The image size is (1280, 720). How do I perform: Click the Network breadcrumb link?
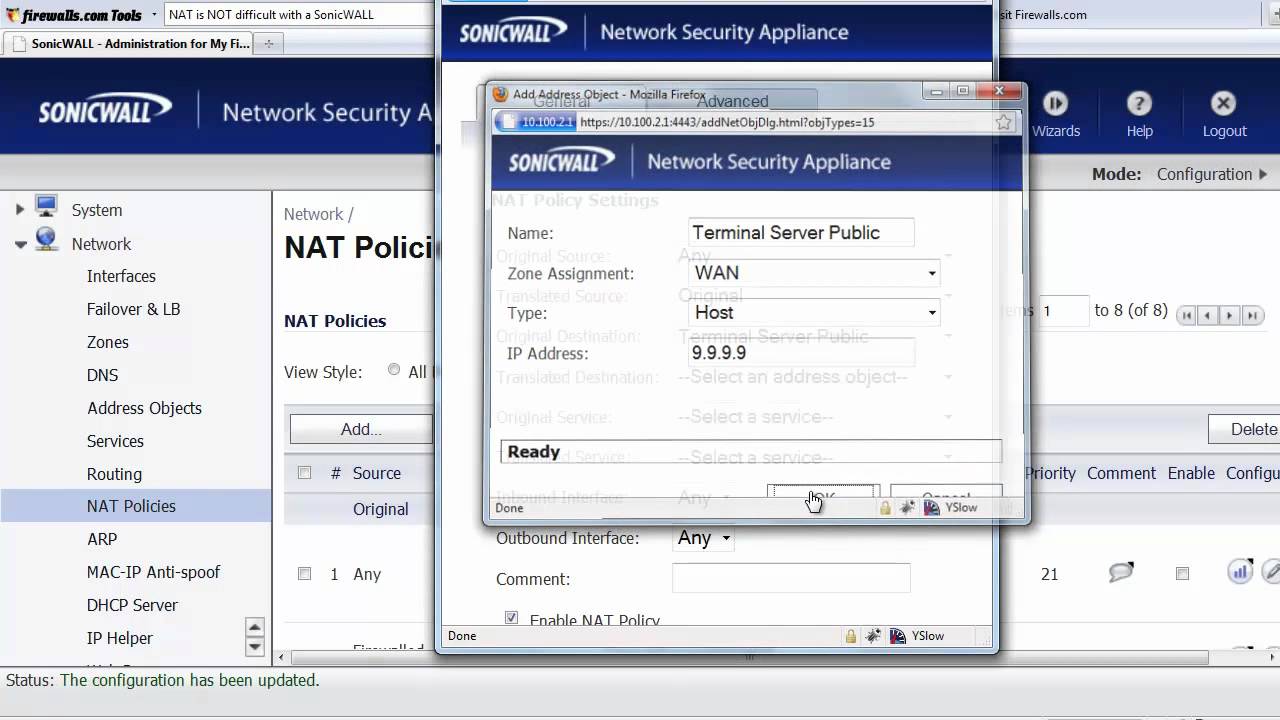click(x=313, y=214)
